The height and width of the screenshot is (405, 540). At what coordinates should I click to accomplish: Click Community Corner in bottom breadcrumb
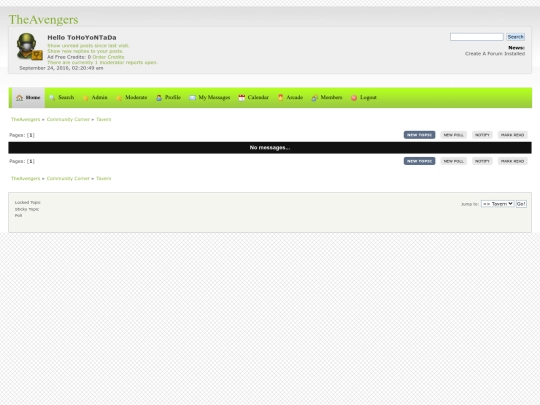pos(68,178)
